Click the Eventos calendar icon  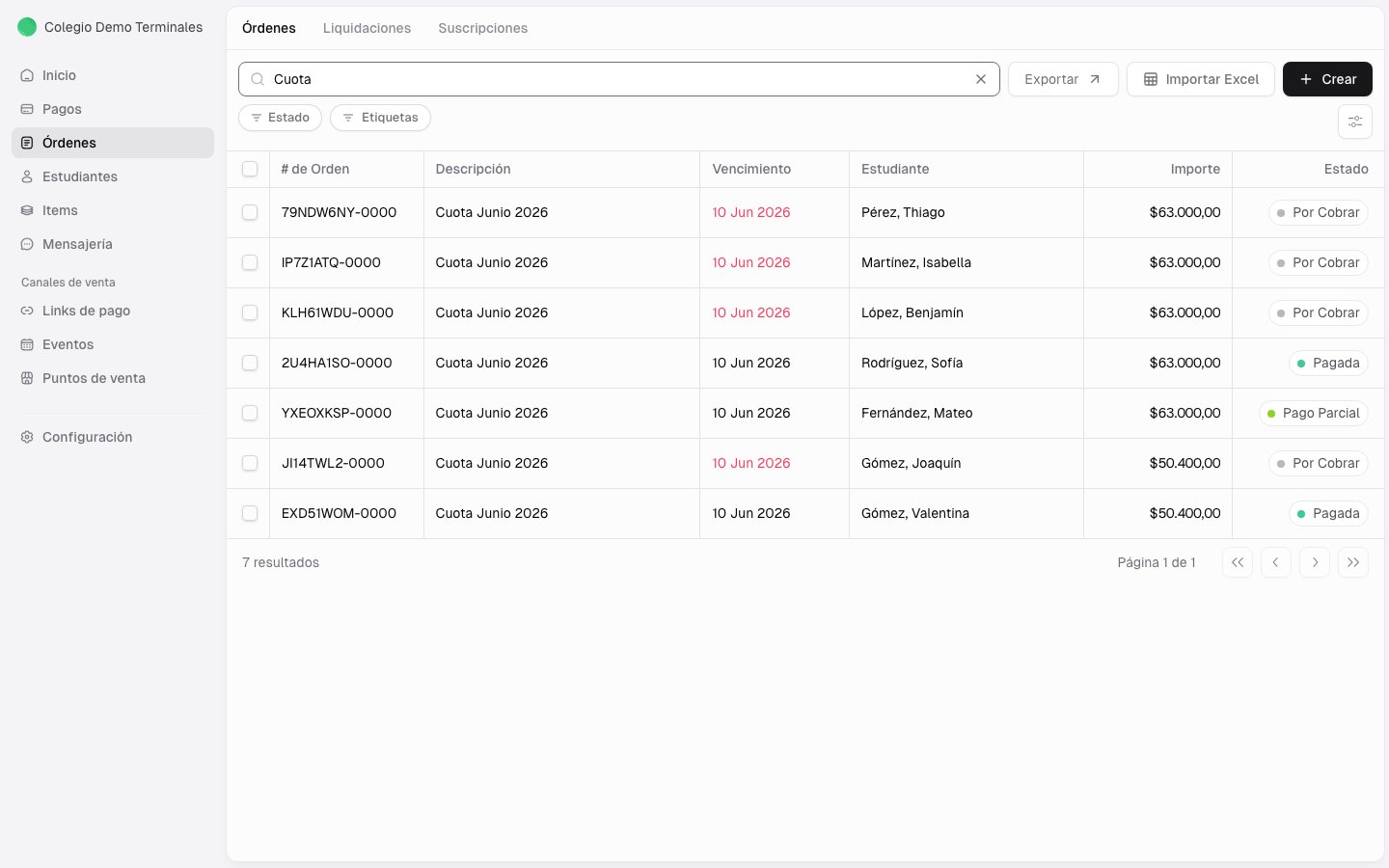[x=27, y=344]
